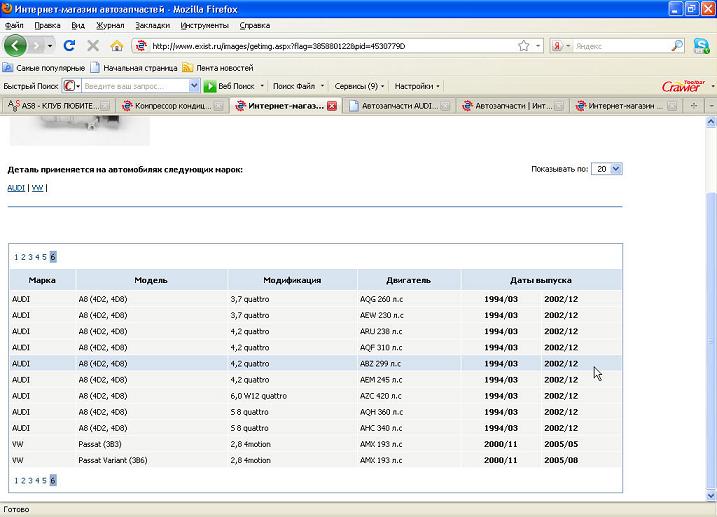The width and height of the screenshot is (717, 517).
Task: Reload the page with the refresh icon
Action: [x=69, y=46]
